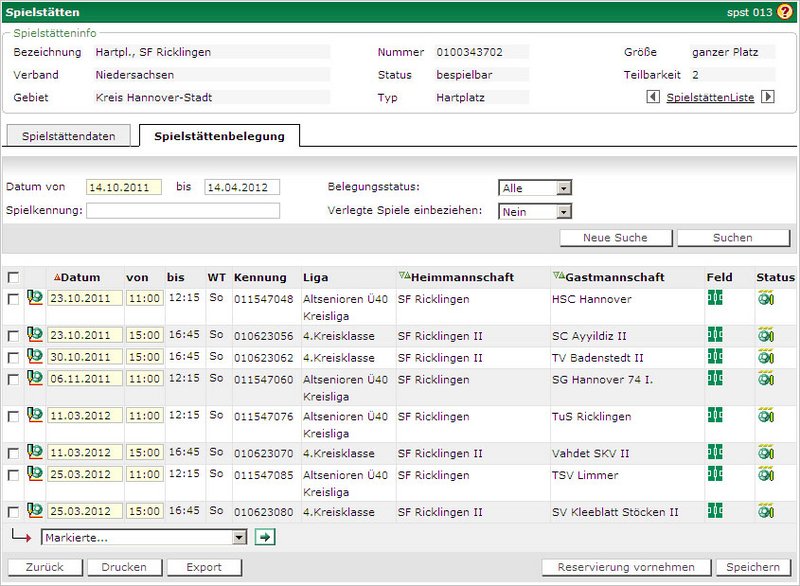This screenshot has height=586, width=800.
Task: Click green arrow to execute Markierte action
Action: [265, 537]
